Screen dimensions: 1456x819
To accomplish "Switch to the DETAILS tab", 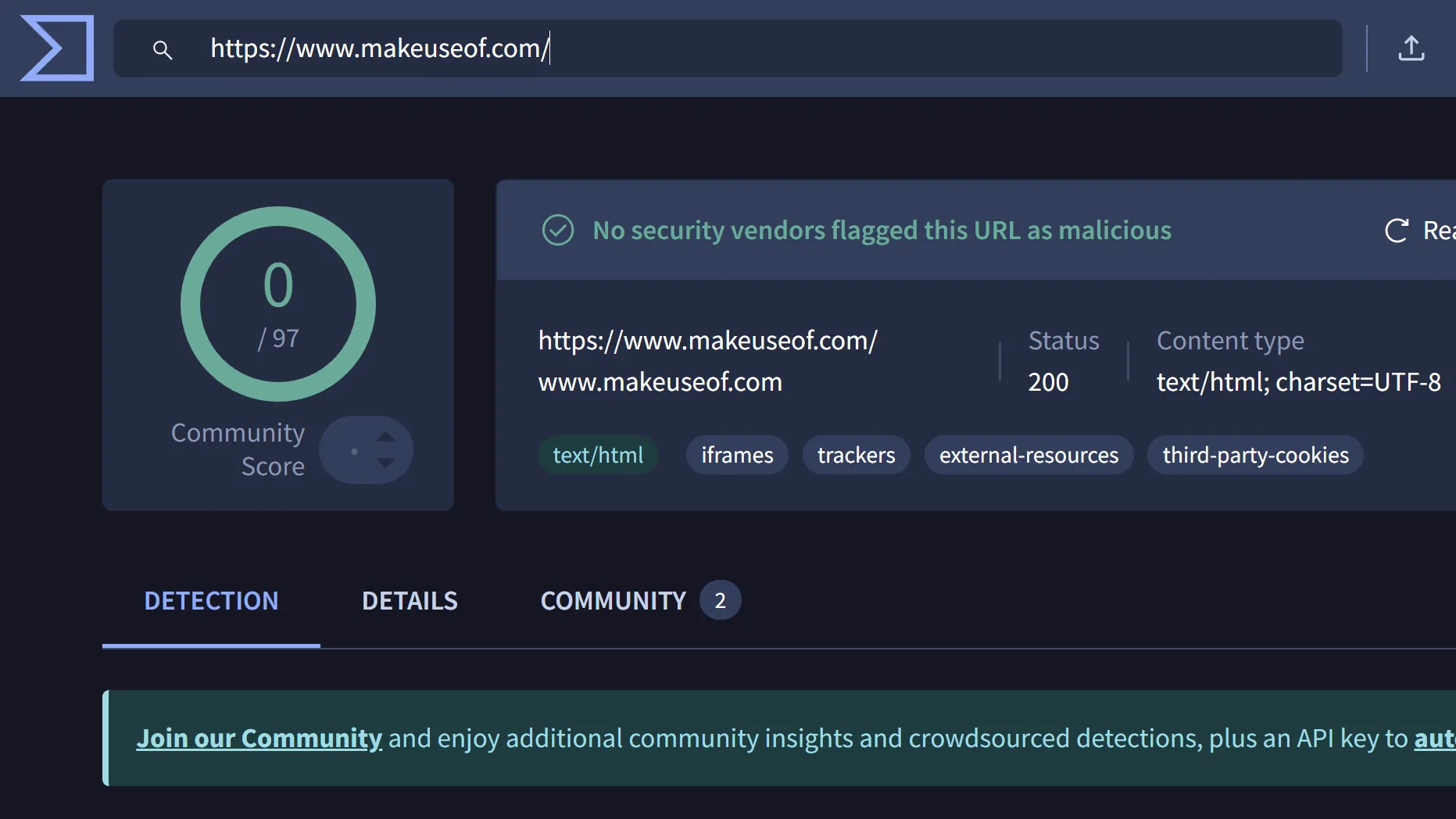I will pyautogui.click(x=409, y=600).
